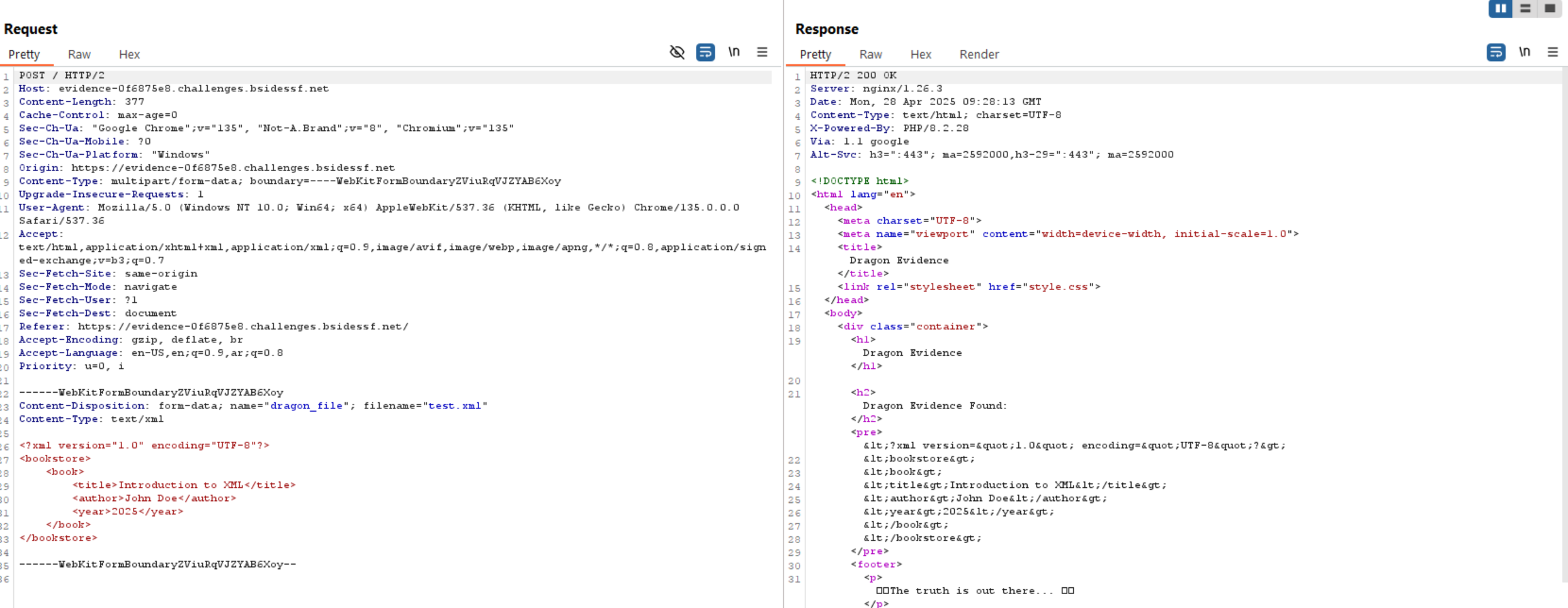1568x608 pixels.
Task: Toggle word wrap icon in Request panel
Action: (705, 52)
